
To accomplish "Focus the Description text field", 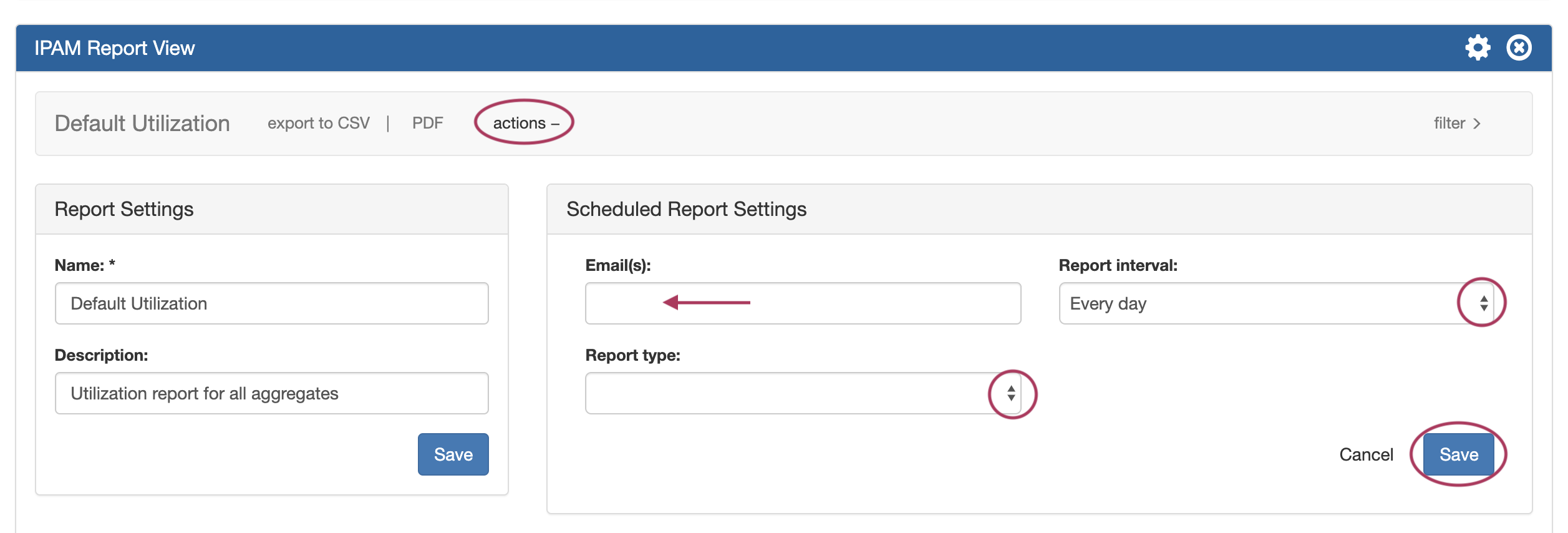I will coord(271,393).
